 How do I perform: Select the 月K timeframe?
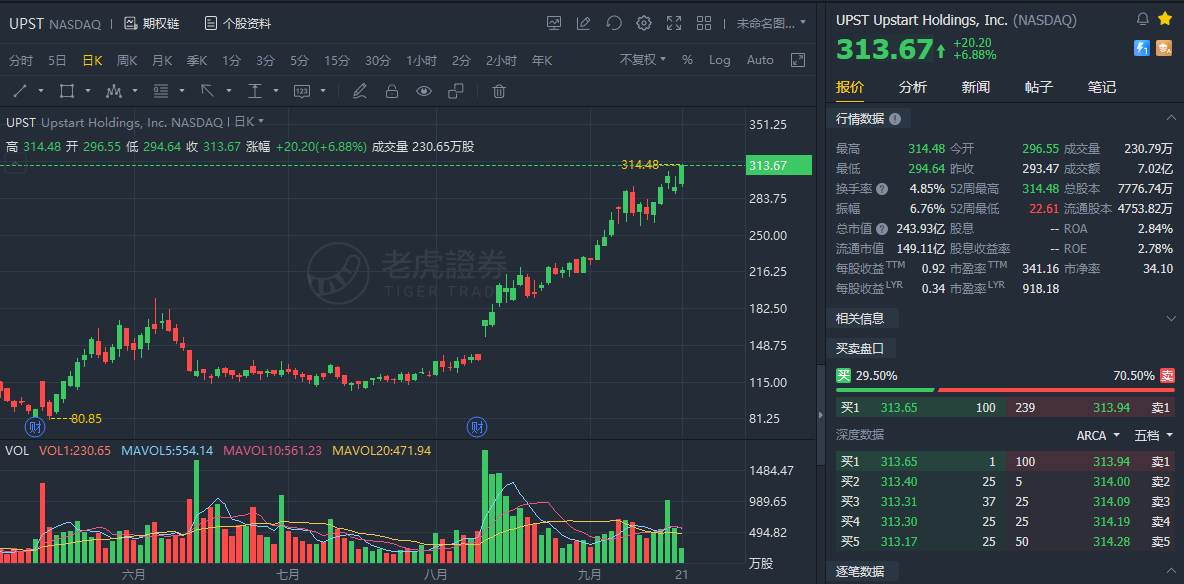tap(162, 60)
